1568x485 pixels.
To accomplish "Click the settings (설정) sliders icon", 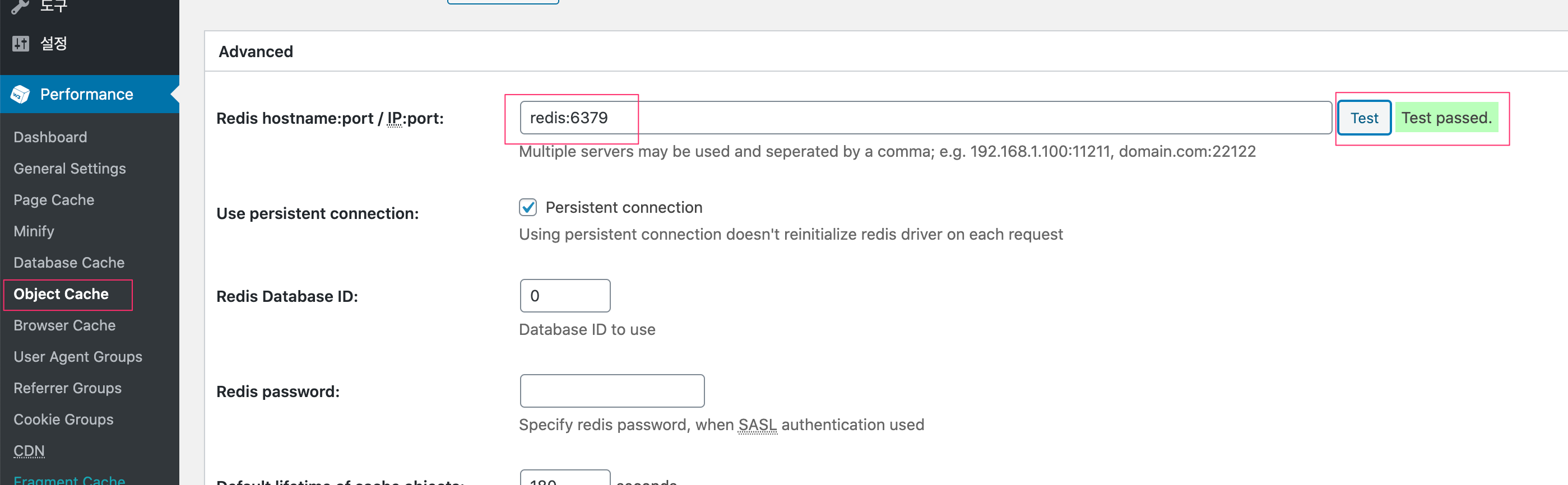I will pos(21,44).
